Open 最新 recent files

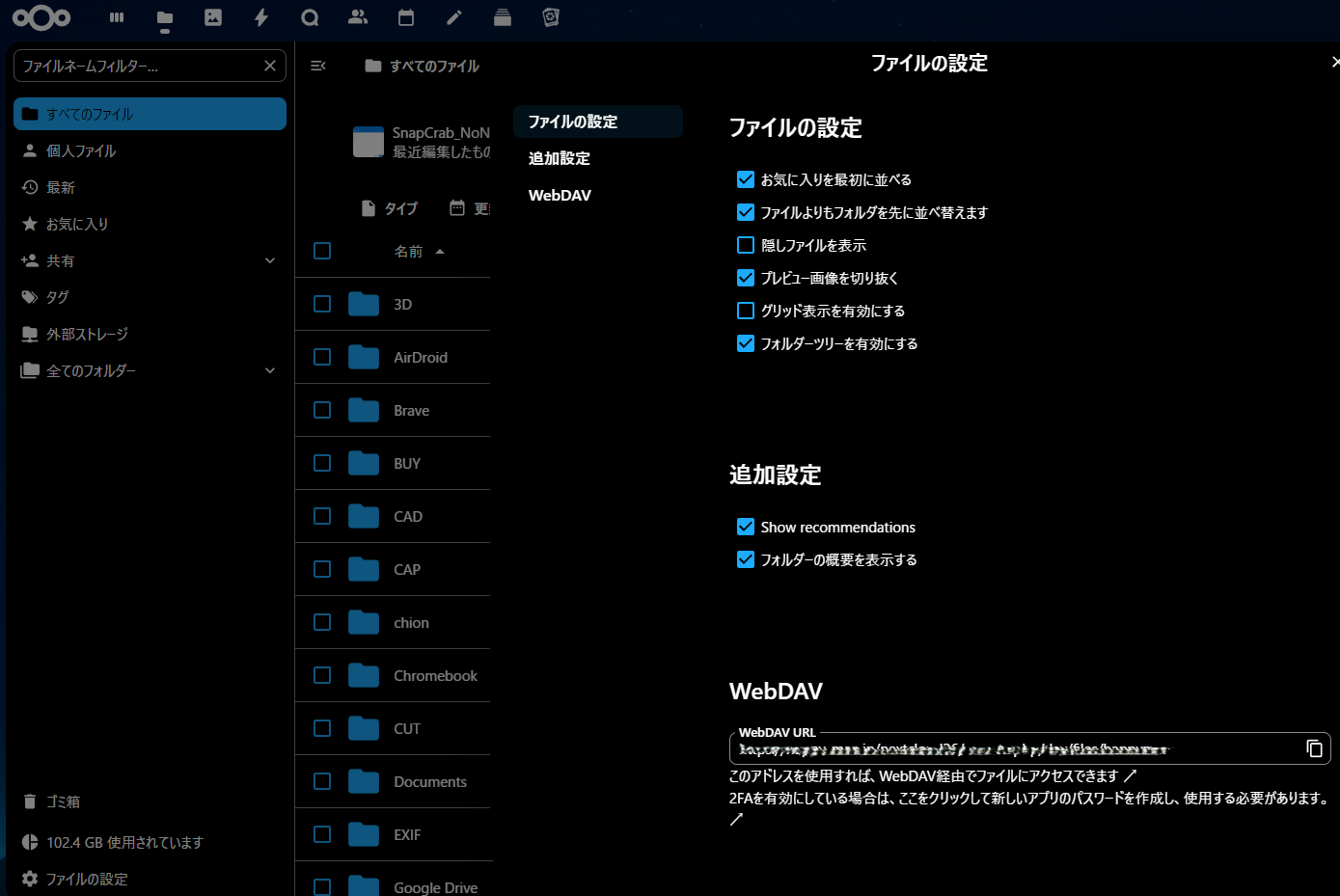[150, 187]
